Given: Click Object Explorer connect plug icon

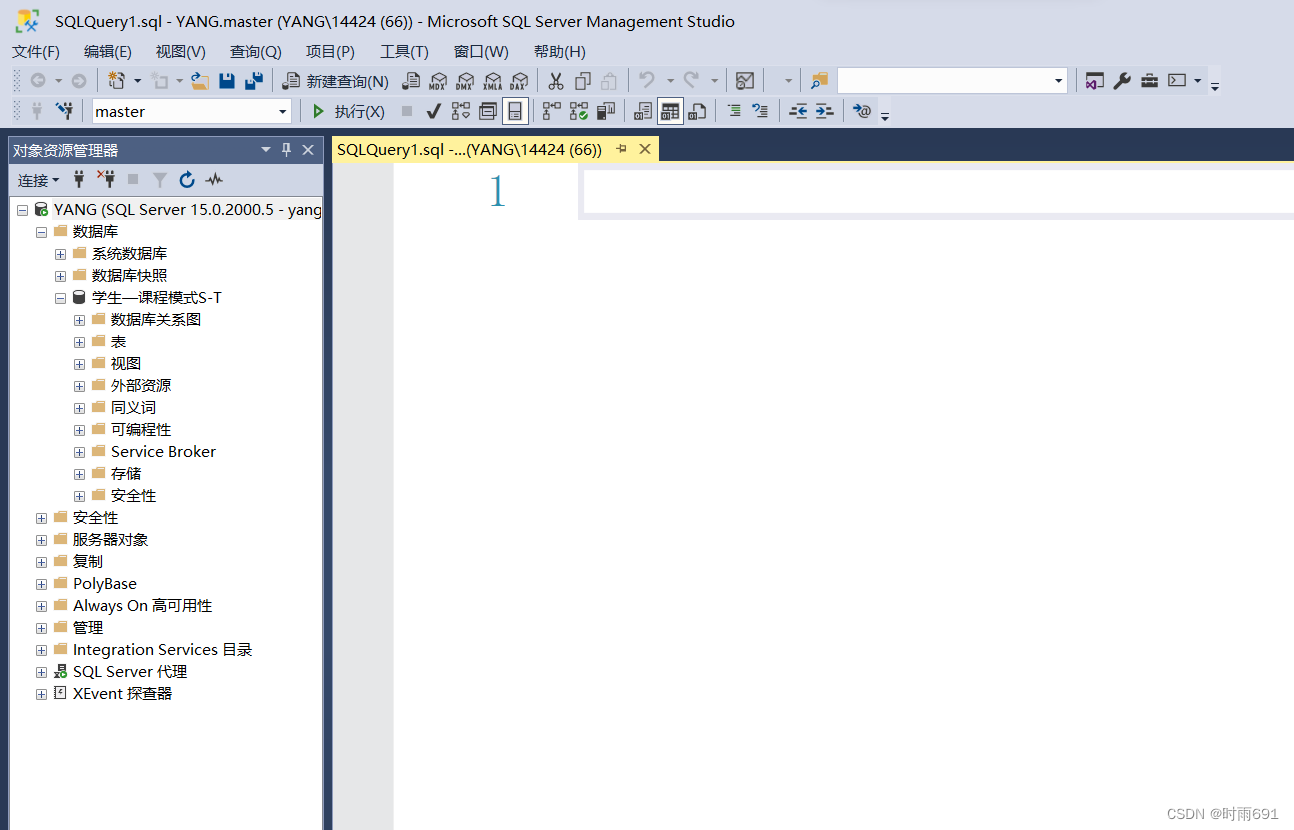Looking at the screenshot, I should 79,180.
